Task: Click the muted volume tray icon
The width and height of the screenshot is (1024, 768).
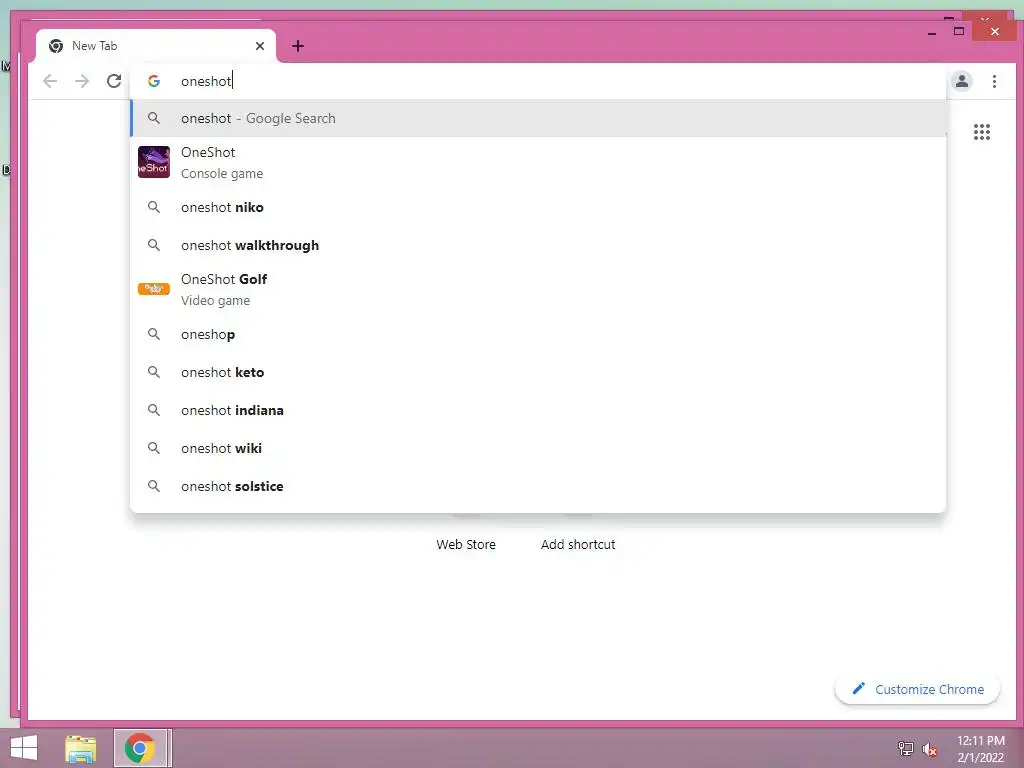Action: (x=929, y=749)
